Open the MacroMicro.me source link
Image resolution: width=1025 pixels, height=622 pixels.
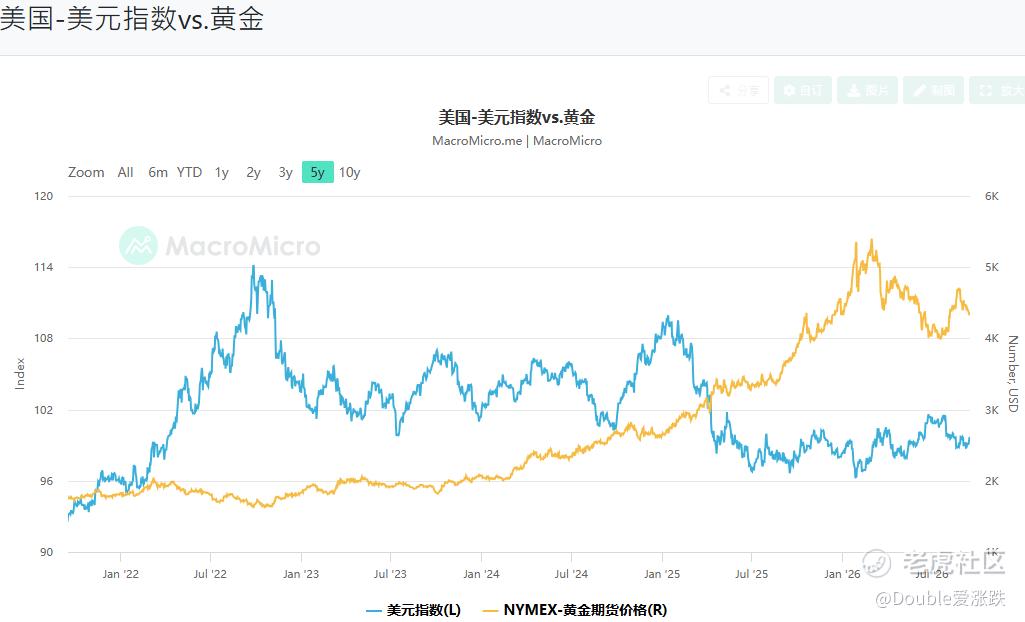click(477, 140)
